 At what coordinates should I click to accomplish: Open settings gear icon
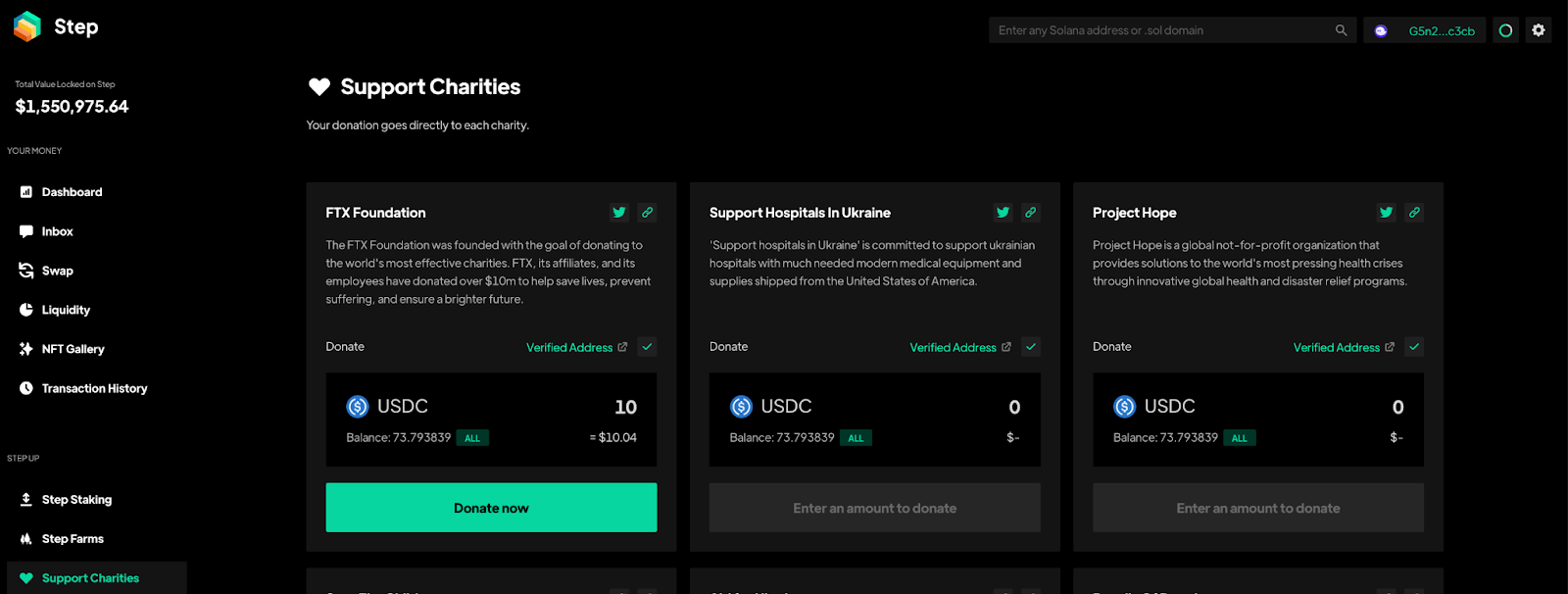[x=1539, y=30]
